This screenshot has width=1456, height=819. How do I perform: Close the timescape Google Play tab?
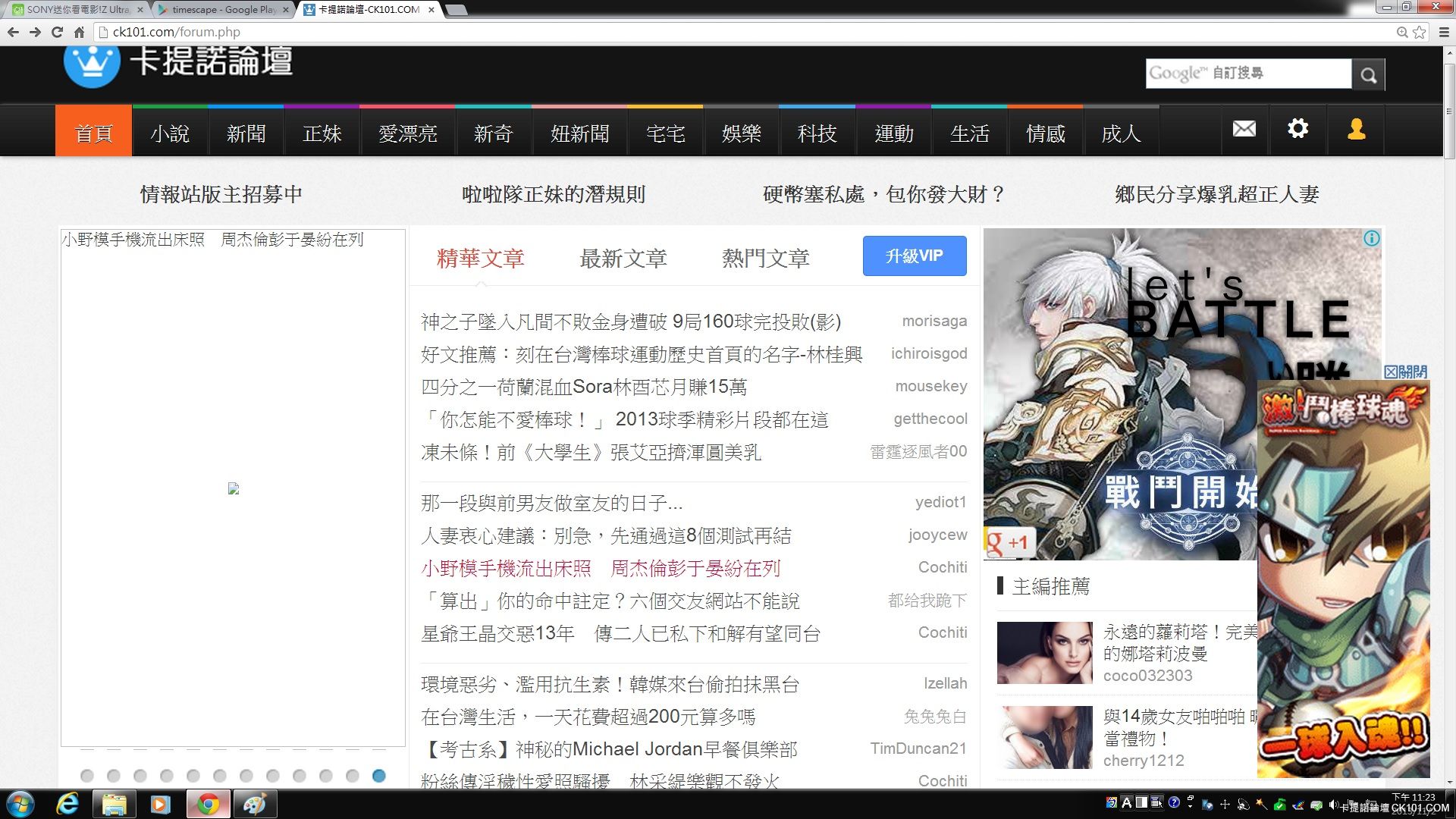285,10
